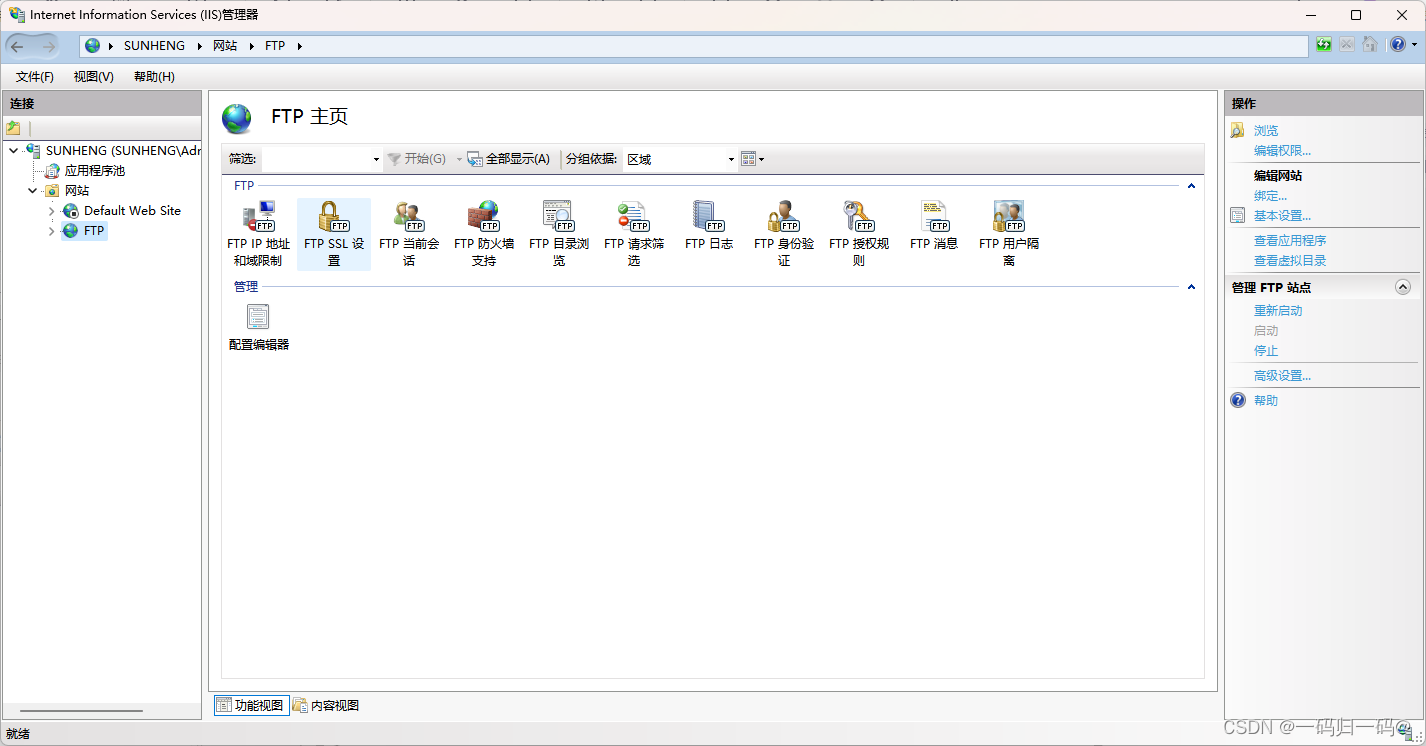Open the Help (帮助) menu

pos(154,77)
